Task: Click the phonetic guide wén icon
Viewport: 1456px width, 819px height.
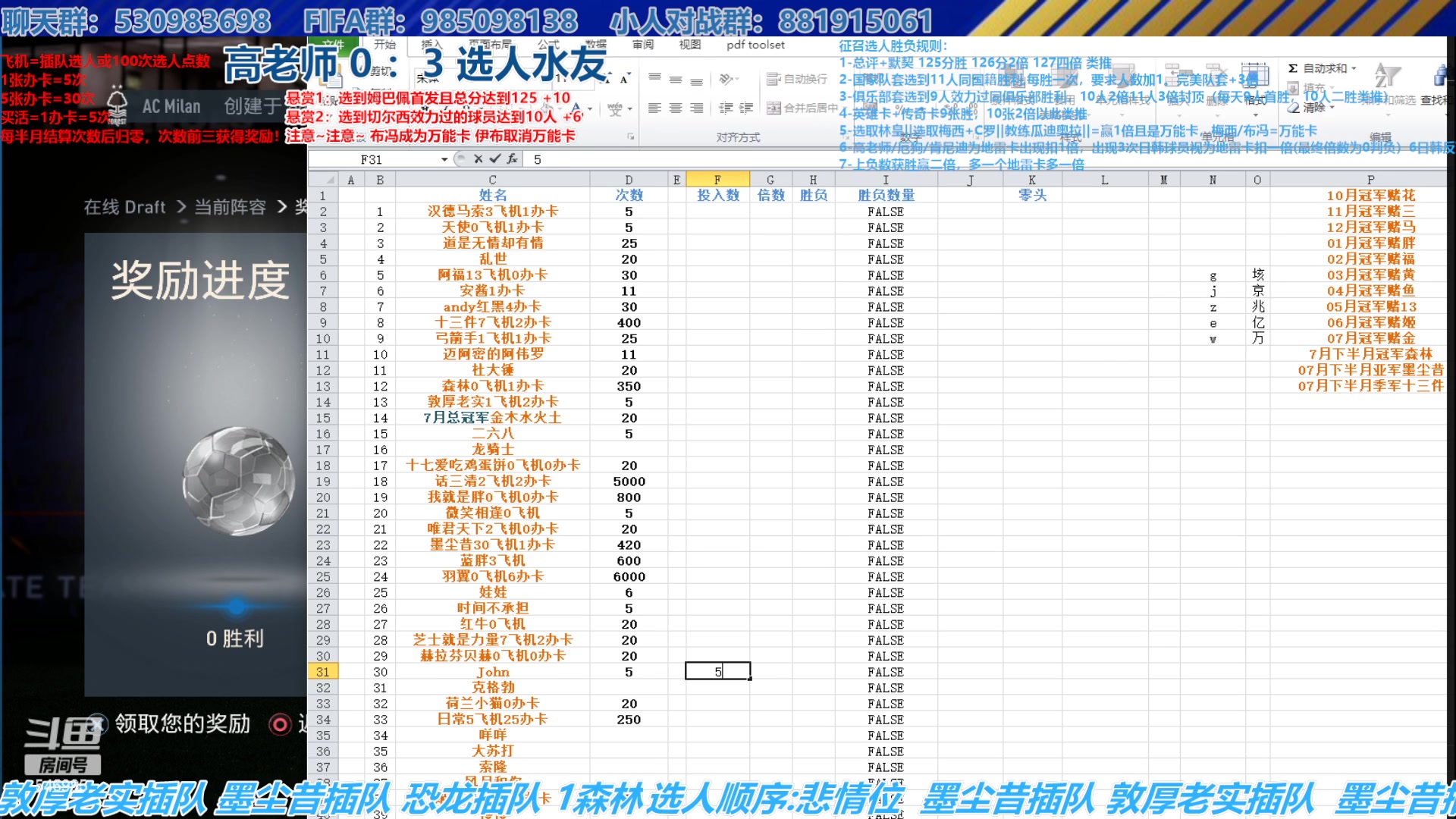Action: pyautogui.click(x=614, y=110)
